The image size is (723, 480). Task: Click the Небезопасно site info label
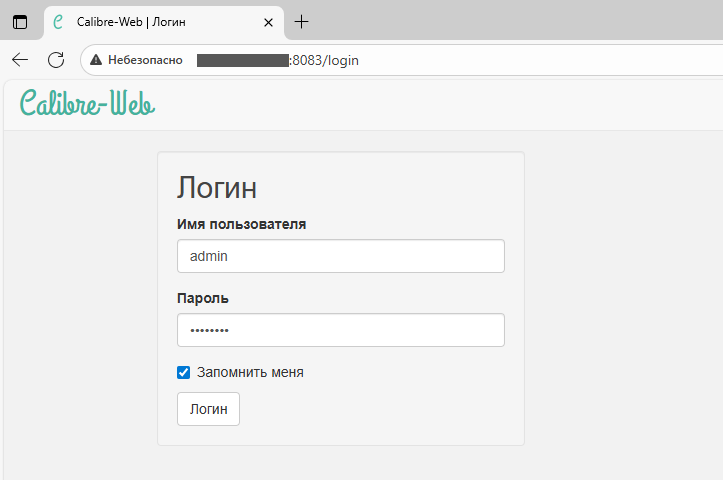pos(145,60)
